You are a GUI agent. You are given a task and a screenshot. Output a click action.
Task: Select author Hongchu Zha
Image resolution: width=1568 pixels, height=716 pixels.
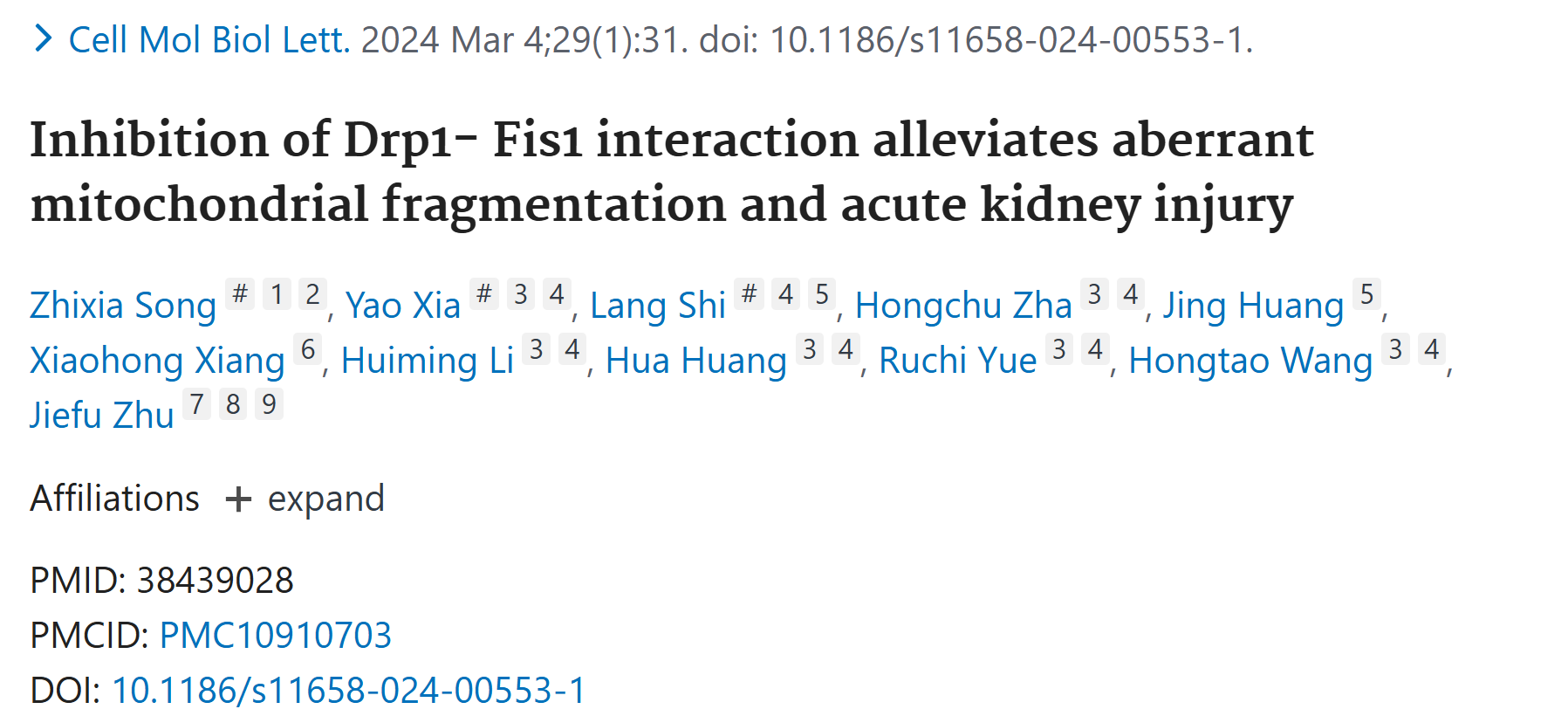coord(963,306)
